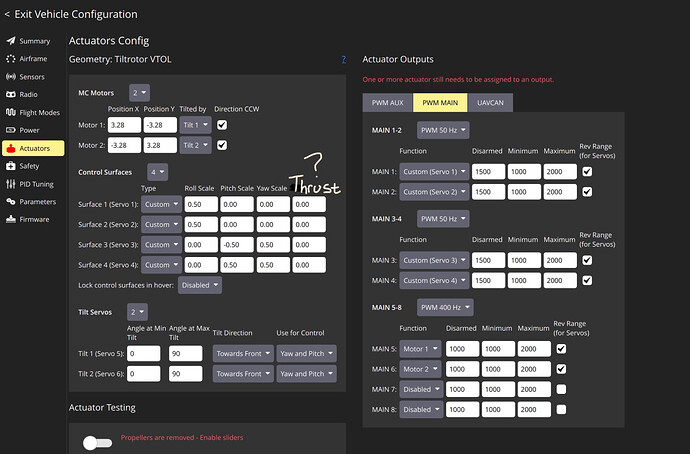This screenshot has height=454, width=690.
Task: Click the geometry help question mark link
Action: pos(343,60)
